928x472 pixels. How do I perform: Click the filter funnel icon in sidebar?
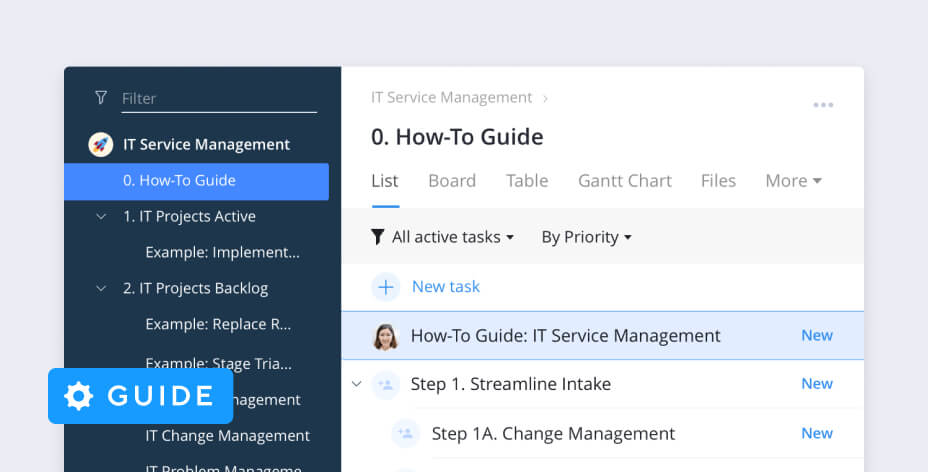(100, 98)
